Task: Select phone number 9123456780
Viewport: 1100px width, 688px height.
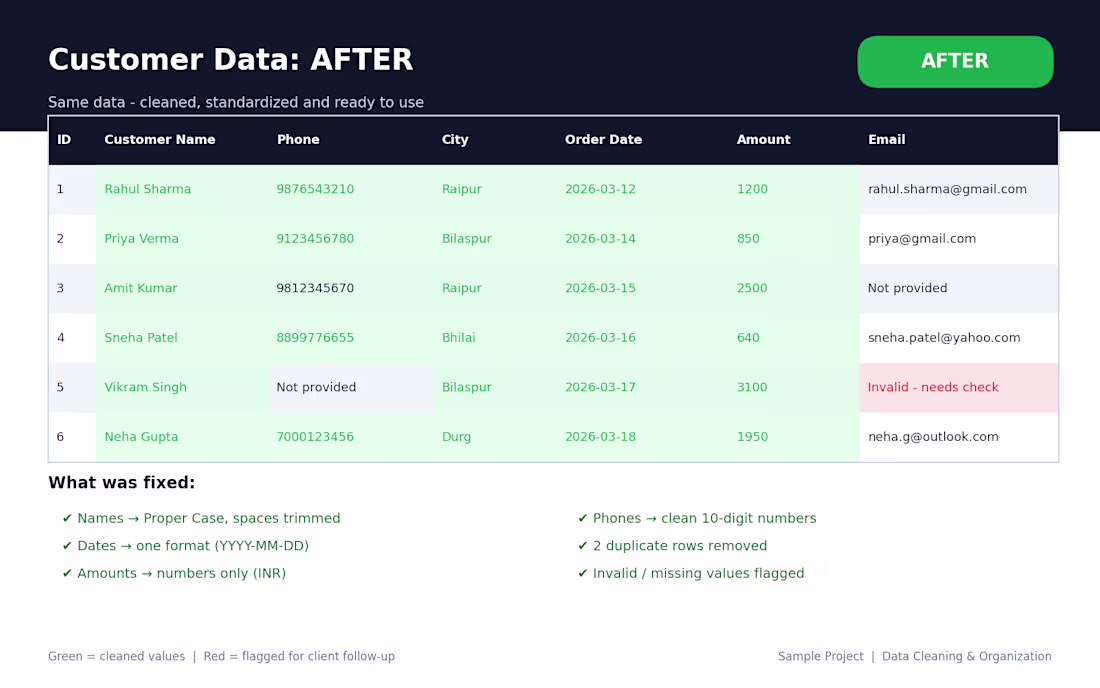Action: pyautogui.click(x=315, y=238)
